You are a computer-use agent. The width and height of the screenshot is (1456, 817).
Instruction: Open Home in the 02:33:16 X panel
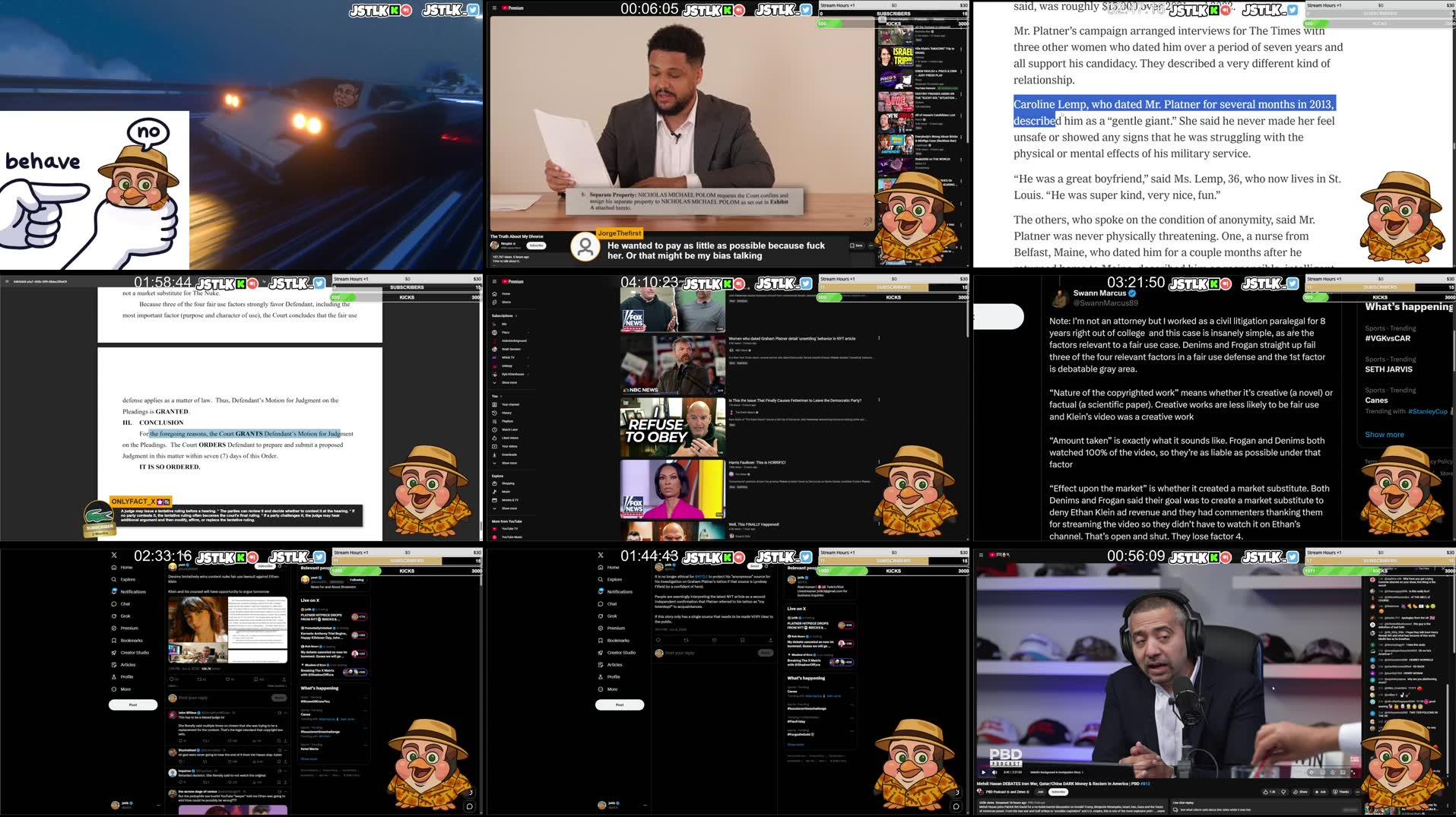122,567
